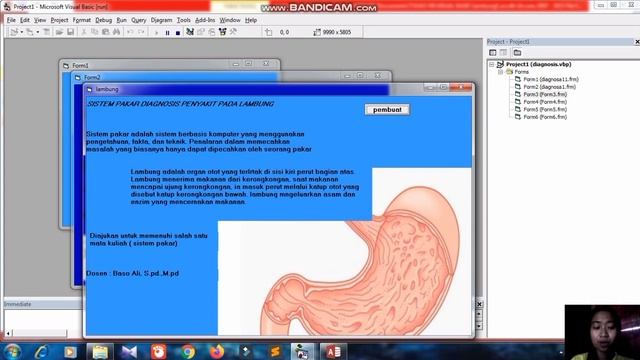The width and height of the screenshot is (640, 360).
Task: Click View Object icon in Project panel
Action: (x=503, y=52)
